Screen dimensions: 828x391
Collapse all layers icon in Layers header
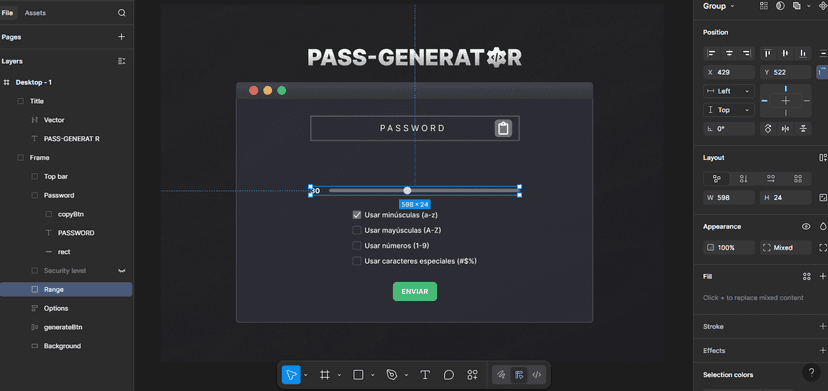pyautogui.click(x=121, y=61)
